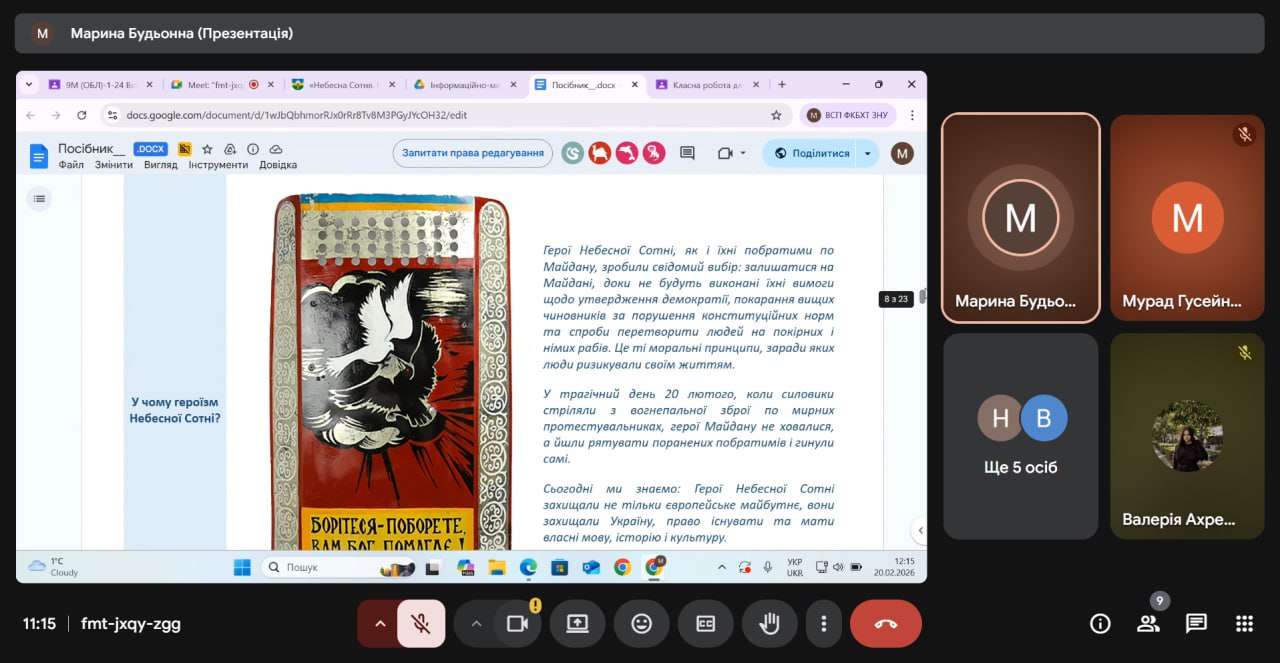Open the emoji reactions button

[x=641, y=624]
